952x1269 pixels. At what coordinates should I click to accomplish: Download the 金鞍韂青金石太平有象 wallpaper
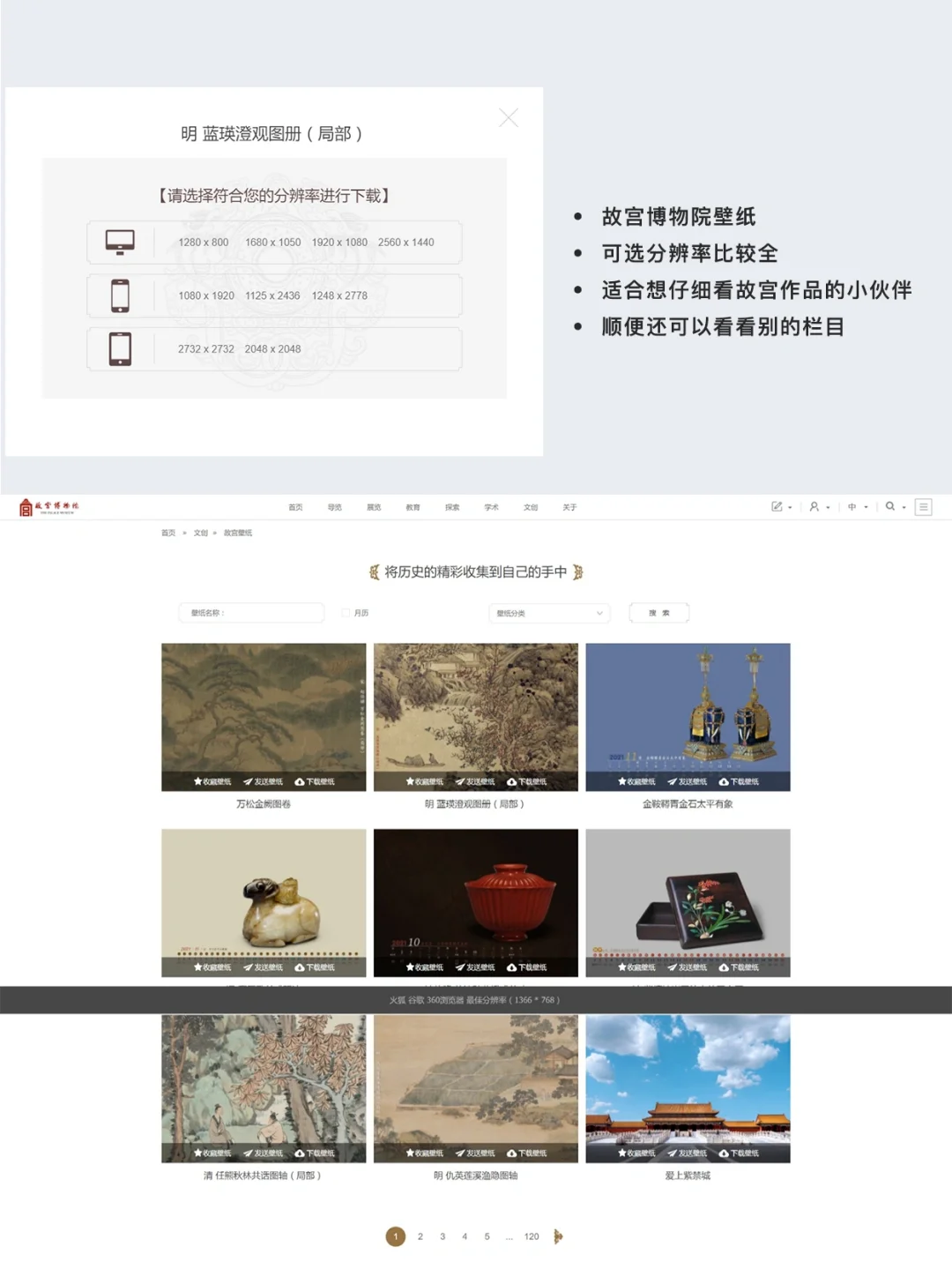coord(739,782)
